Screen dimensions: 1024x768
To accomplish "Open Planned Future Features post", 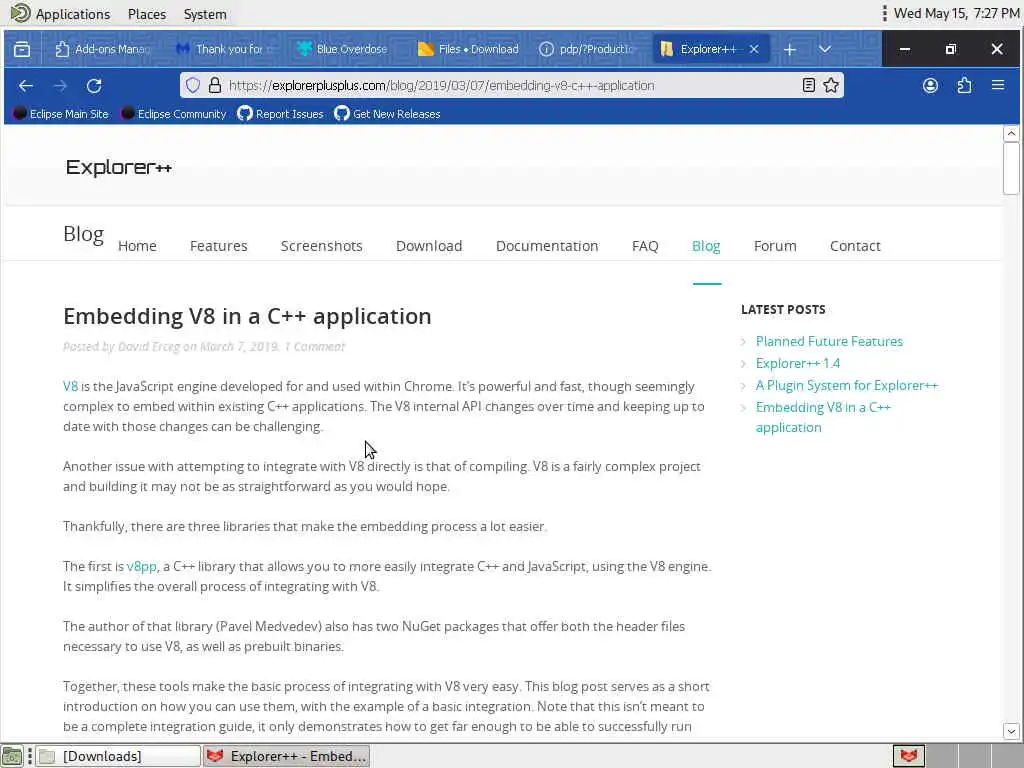I will 829,342.
